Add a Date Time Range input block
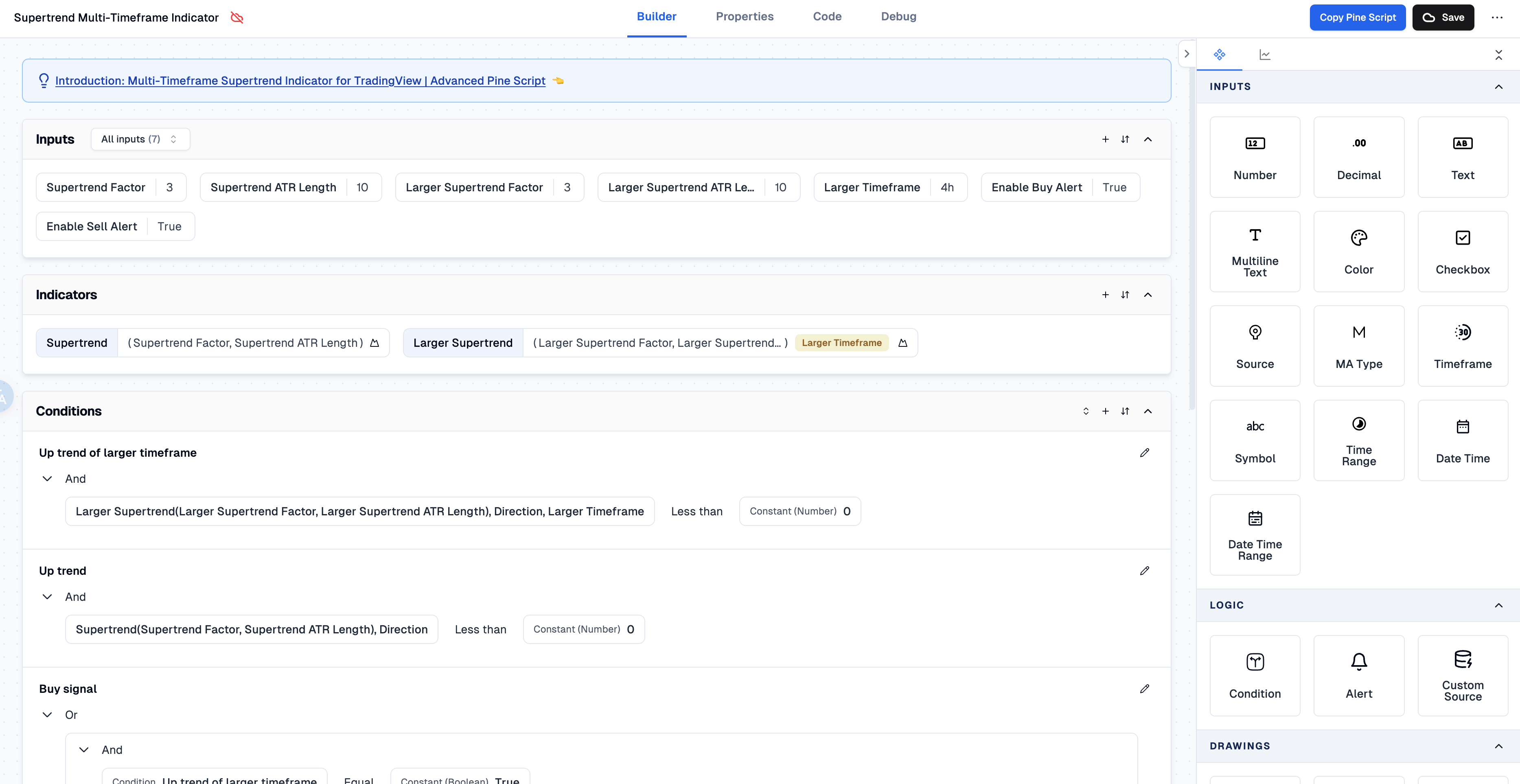The width and height of the screenshot is (1520, 784). pos(1255,534)
